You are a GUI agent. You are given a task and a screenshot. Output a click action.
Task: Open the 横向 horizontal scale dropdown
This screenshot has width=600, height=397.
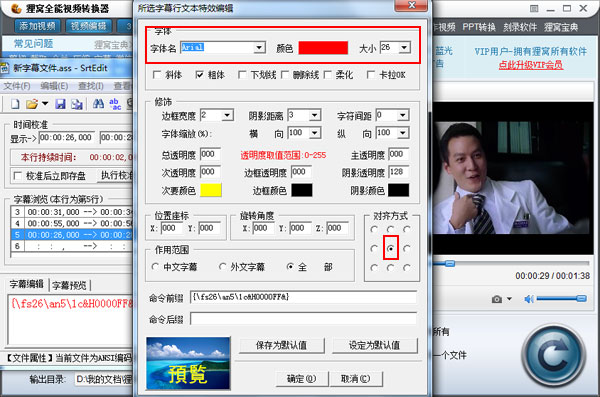tap(315, 133)
